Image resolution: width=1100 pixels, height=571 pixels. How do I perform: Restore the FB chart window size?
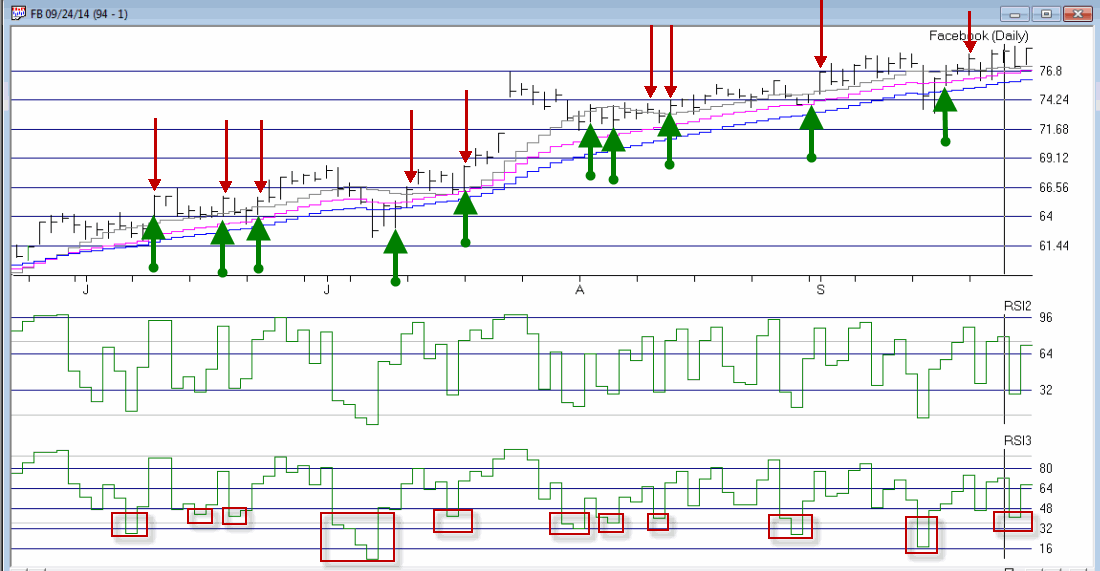[1046, 13]
